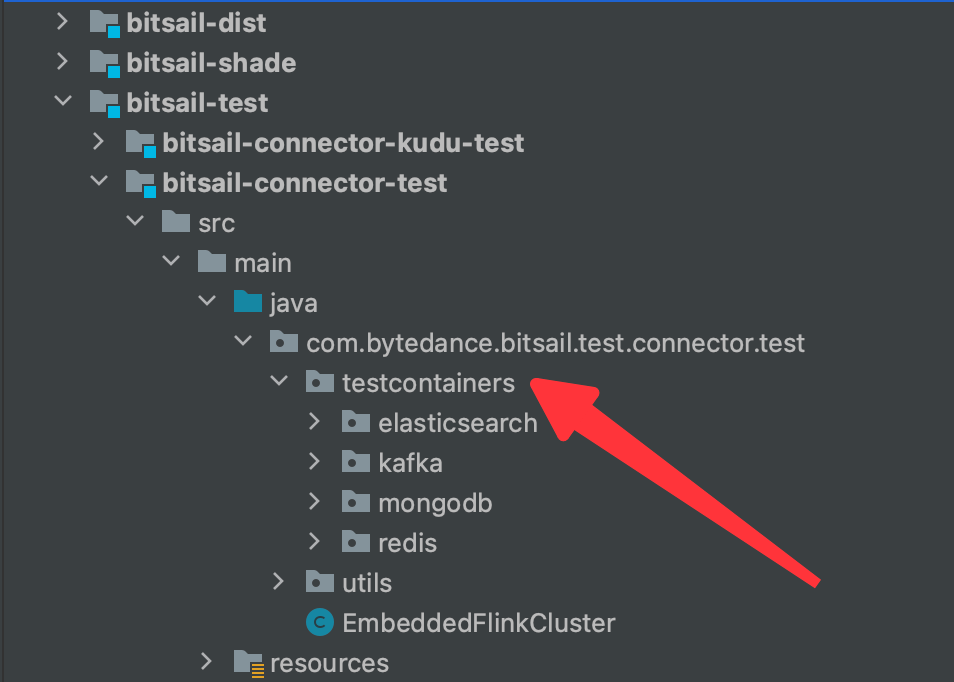The width and height of the screenshot is (954, 682).
Task: Select the EmbeddedFlinkCluster class file
Action: [478, 624]
